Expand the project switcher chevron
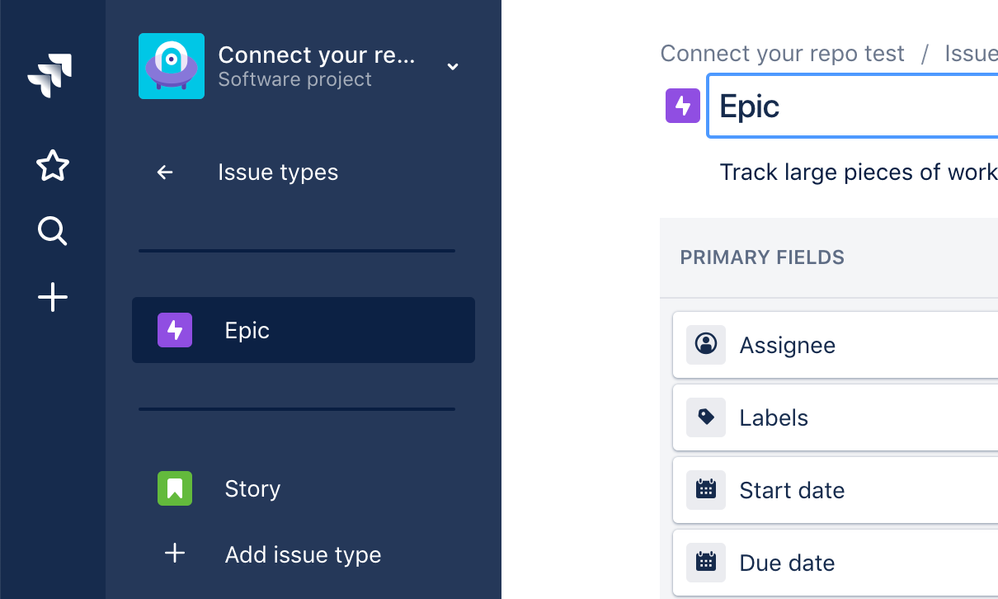998x599 pixels. click(x=452, y=67)
